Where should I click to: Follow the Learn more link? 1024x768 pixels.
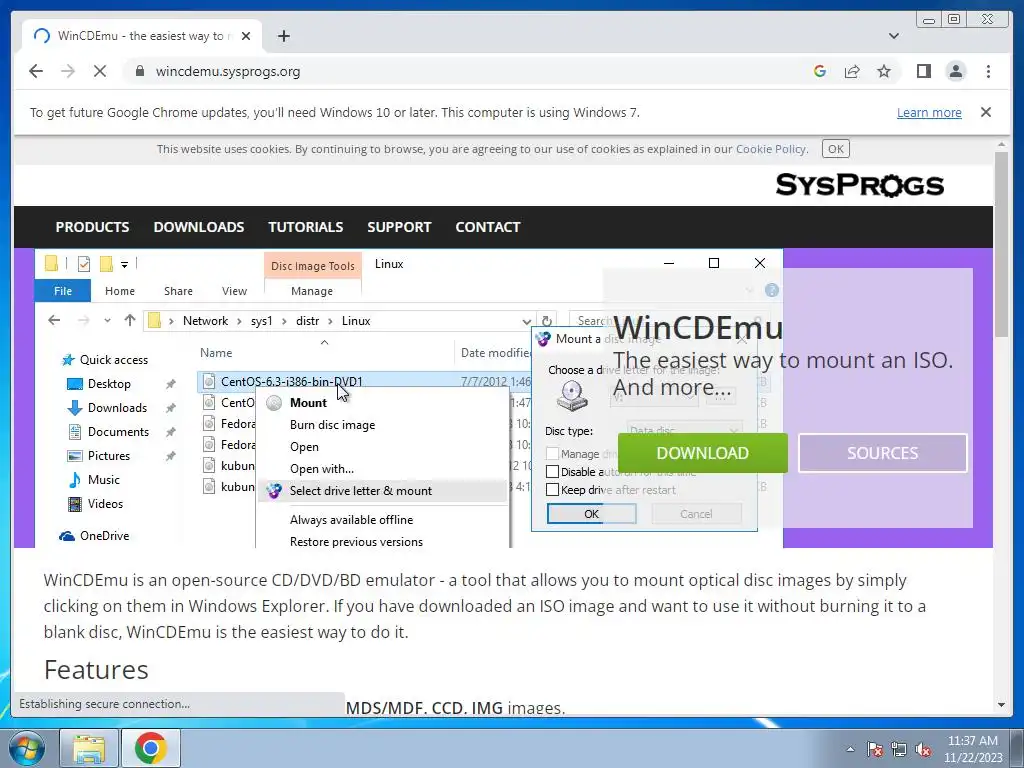929,112
